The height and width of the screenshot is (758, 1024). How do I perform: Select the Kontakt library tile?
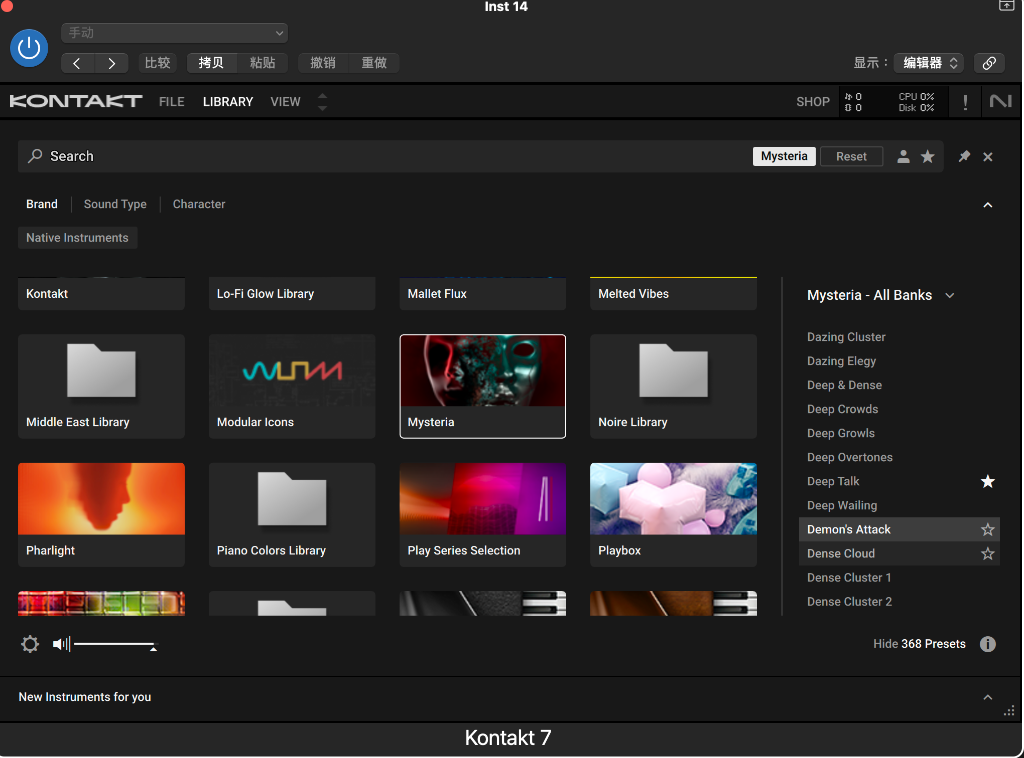(101, 294)
